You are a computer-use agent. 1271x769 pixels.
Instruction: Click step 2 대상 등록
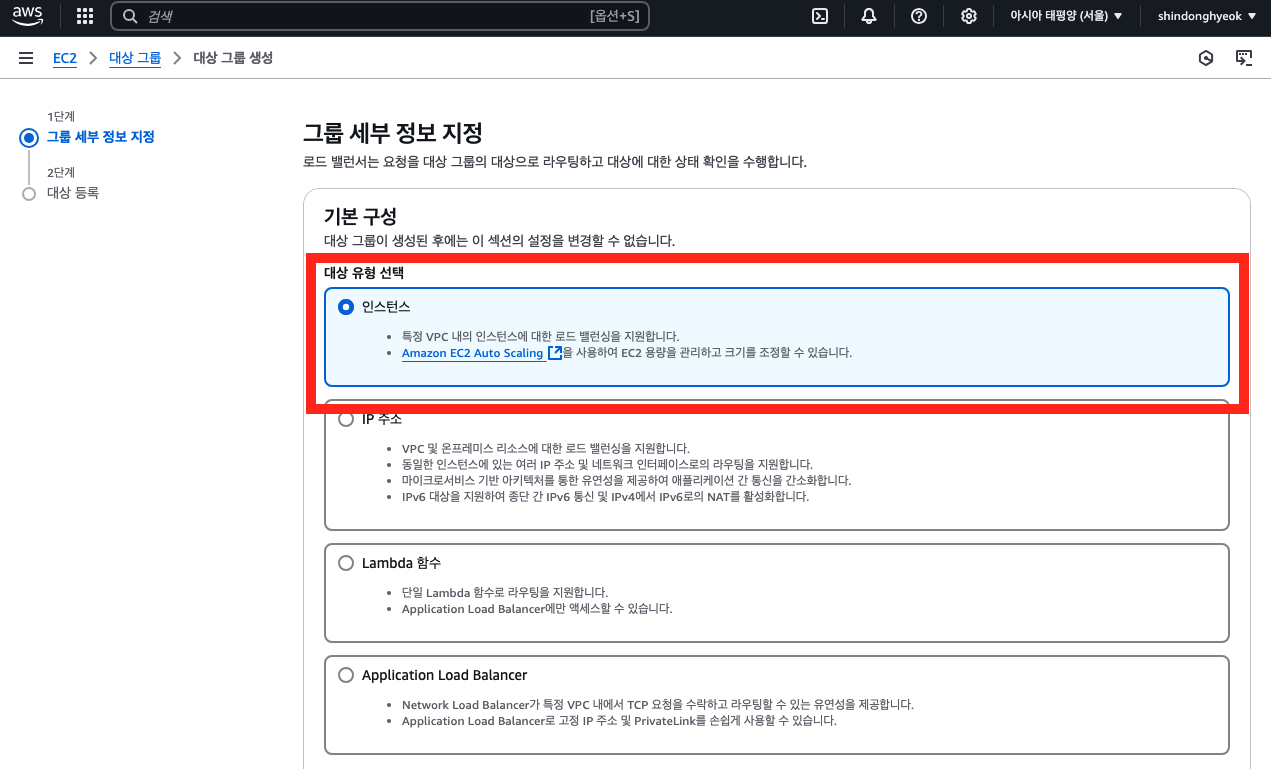click(73, 193)
